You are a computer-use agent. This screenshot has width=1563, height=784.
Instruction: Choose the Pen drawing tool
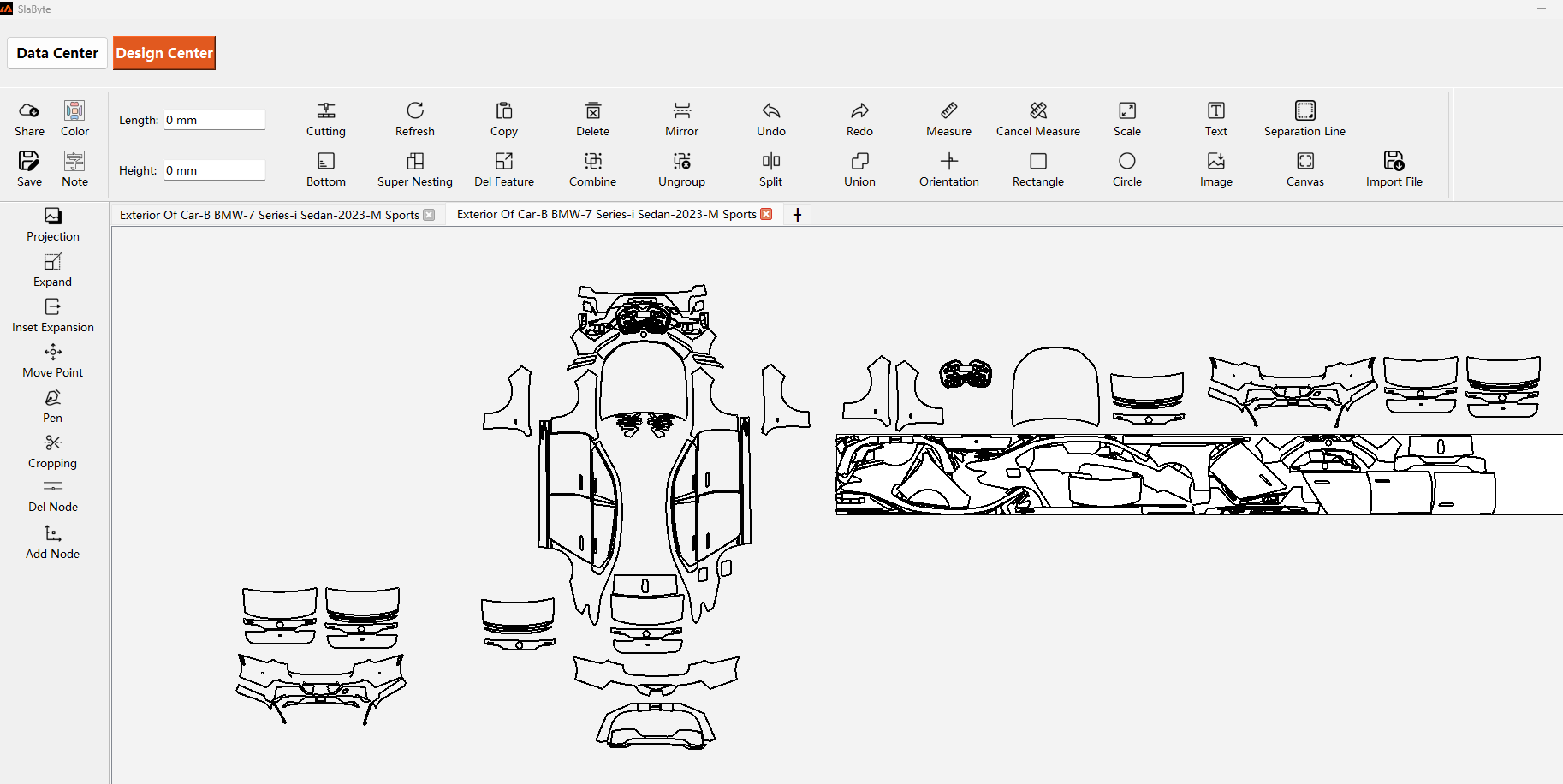point(53,406)
